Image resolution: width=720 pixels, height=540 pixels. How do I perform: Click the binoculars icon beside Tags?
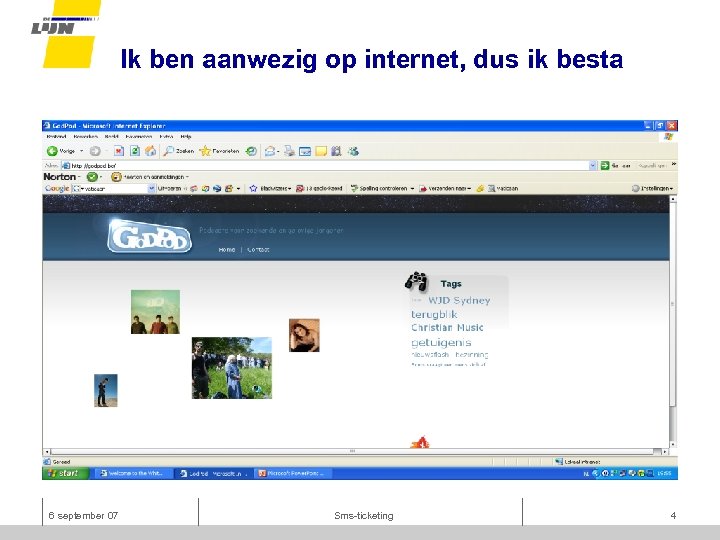pyautogui.click(x=416, y=281)
